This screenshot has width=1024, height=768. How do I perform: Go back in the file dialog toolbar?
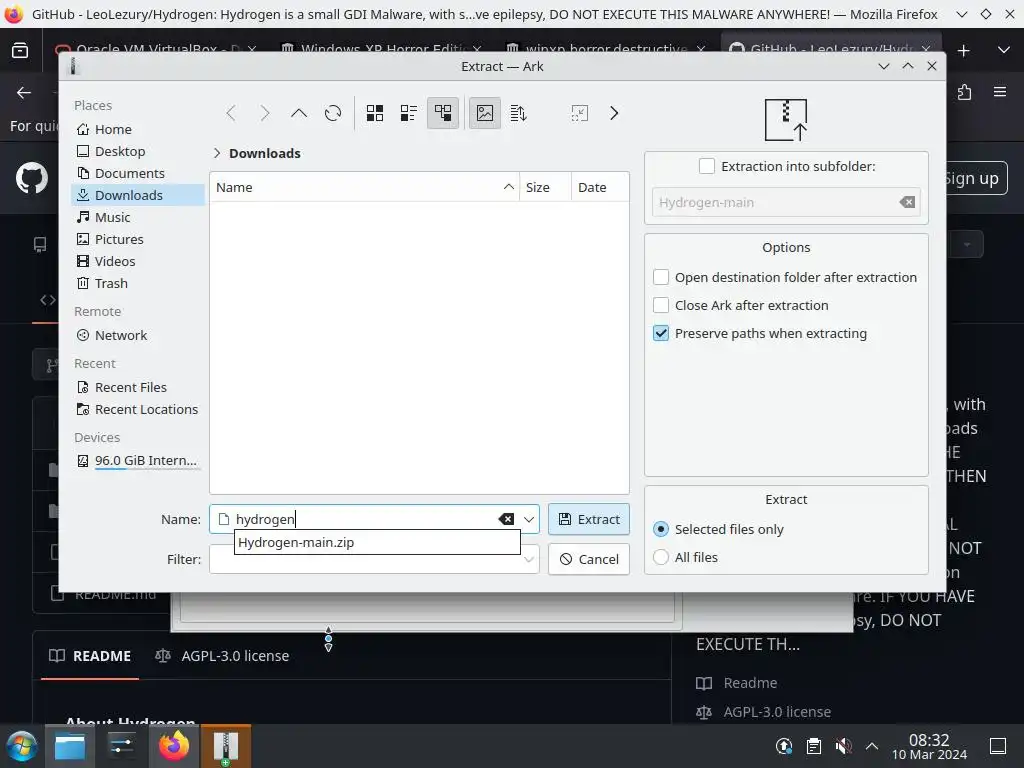(231, 113)
